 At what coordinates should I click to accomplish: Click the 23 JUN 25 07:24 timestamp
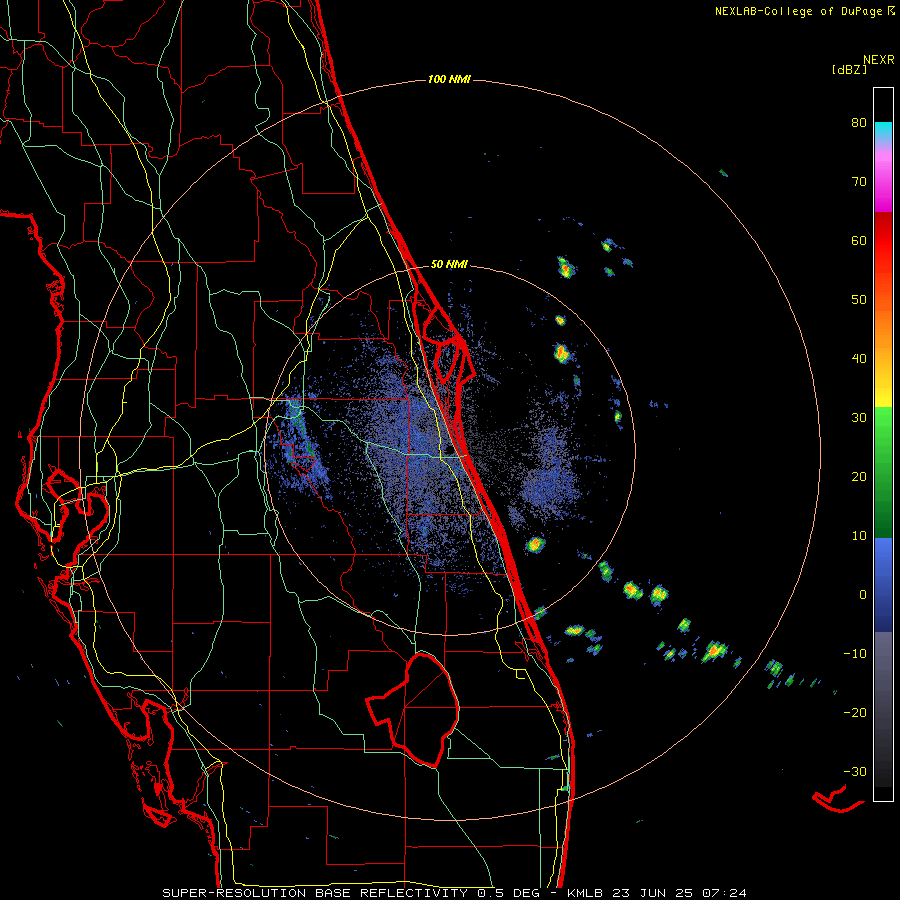tap(680, 893)
